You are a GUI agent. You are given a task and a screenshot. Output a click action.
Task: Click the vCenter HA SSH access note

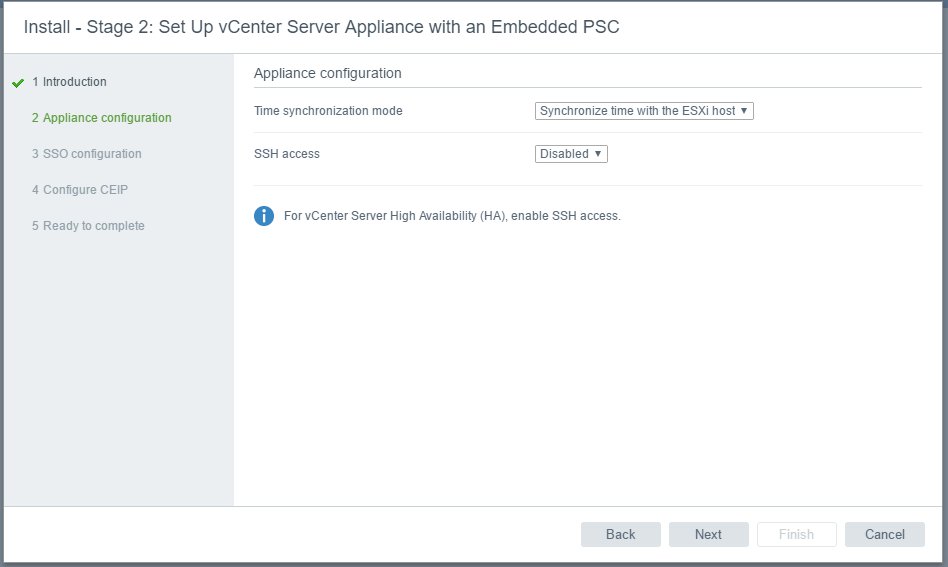pyautogui.click(x=452, y=216)
